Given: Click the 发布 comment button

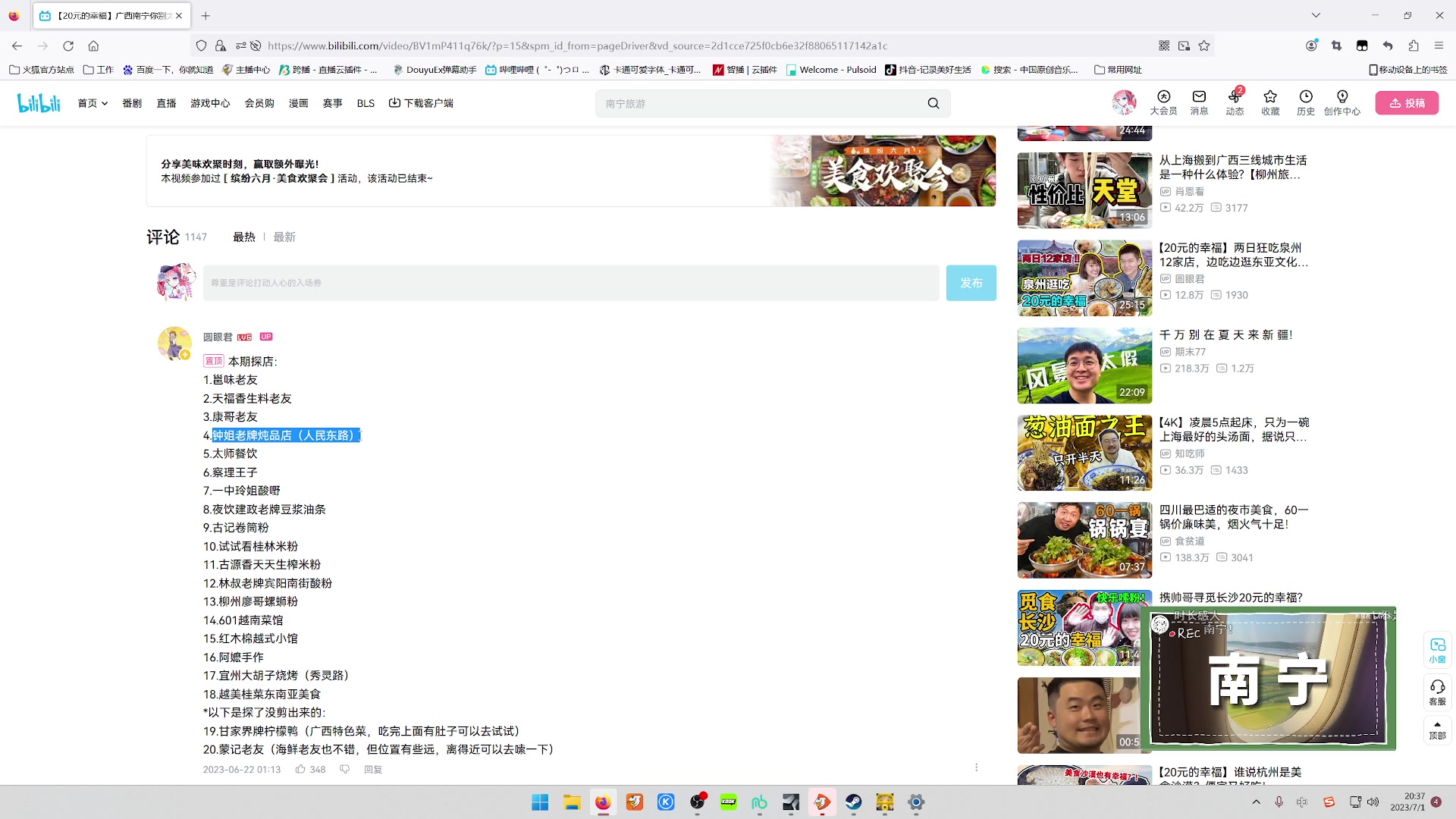Looking at the screenshot, I should coord(971,283).
